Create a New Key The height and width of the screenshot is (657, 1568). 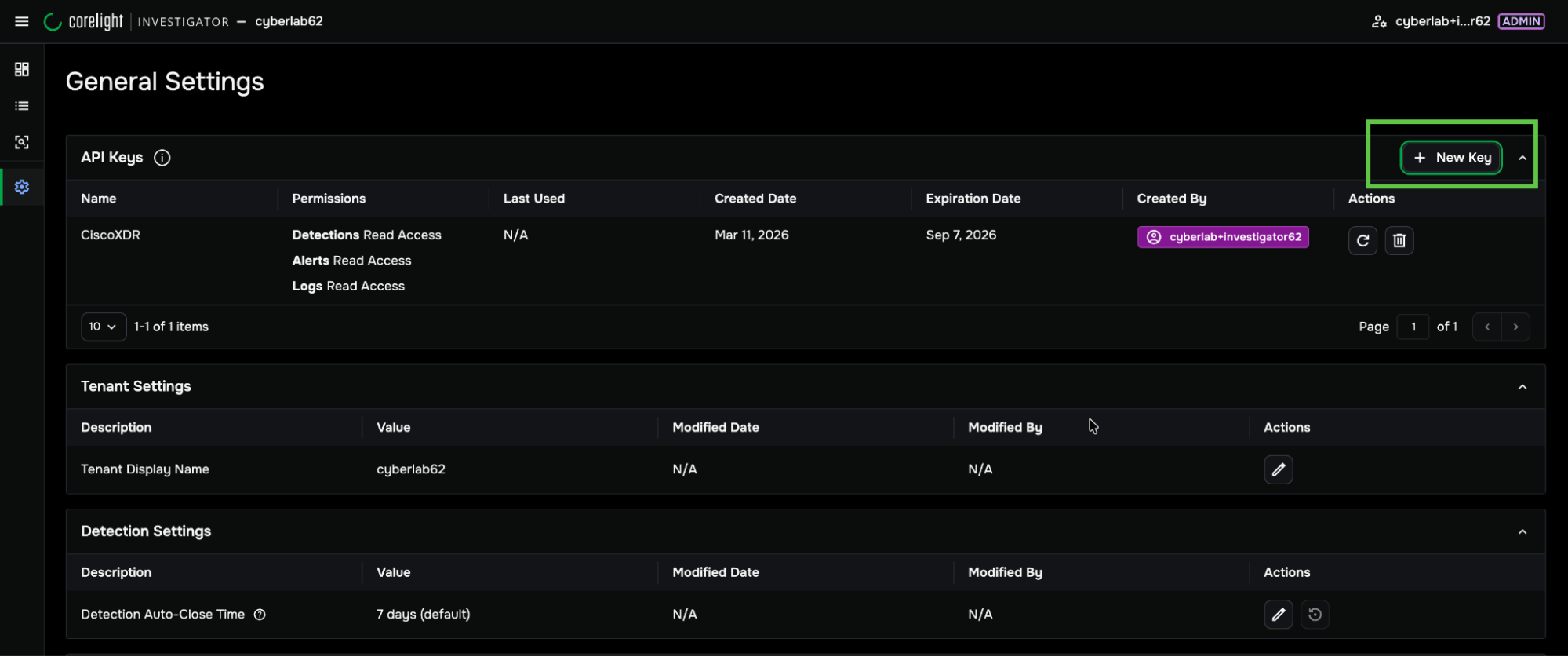[x=1451, y=158]
